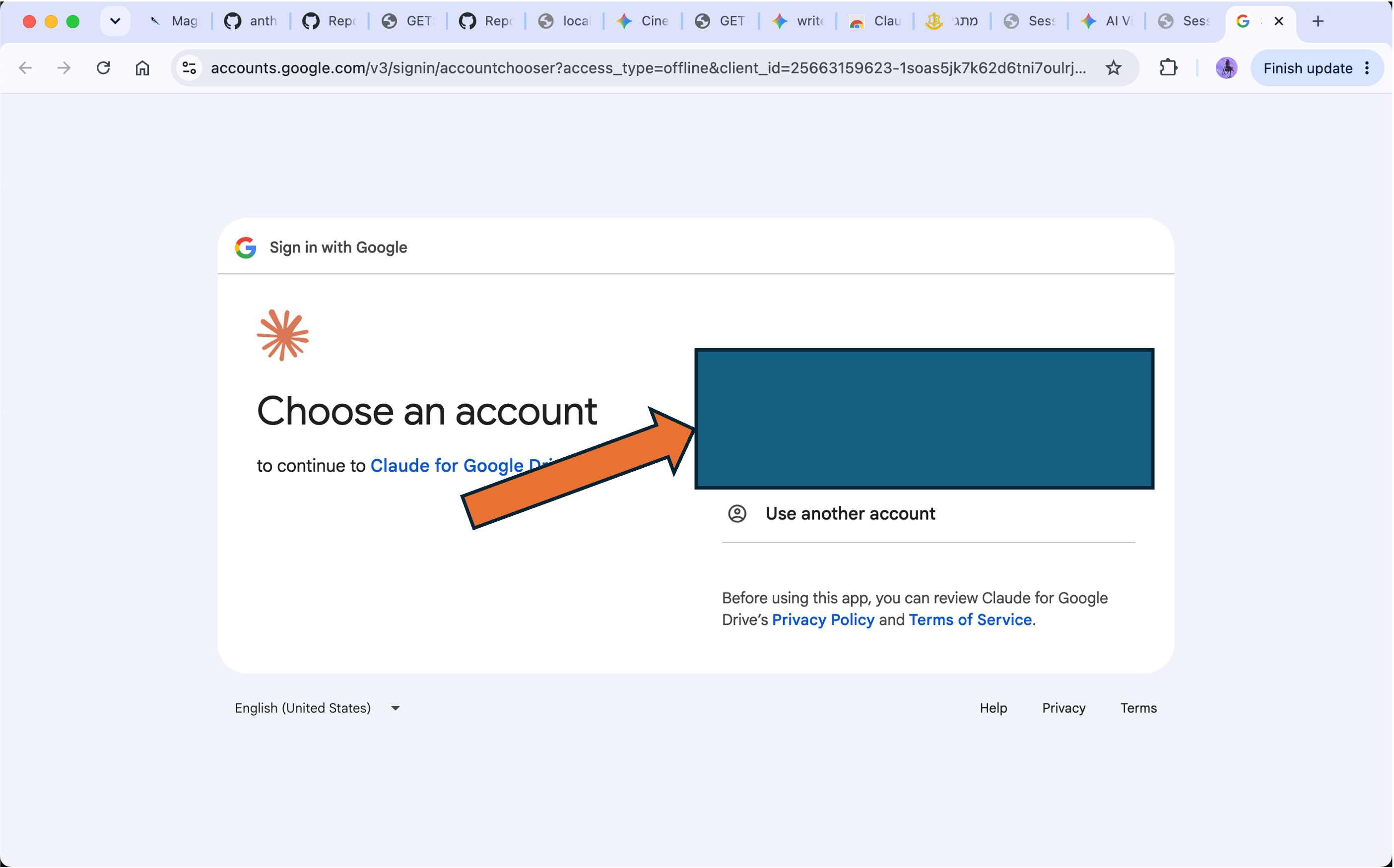Switch to the Cine tab
Image resolution: width=1394 pixels, height=868 pixels.
pyautogui.click(x=643, y=21)
